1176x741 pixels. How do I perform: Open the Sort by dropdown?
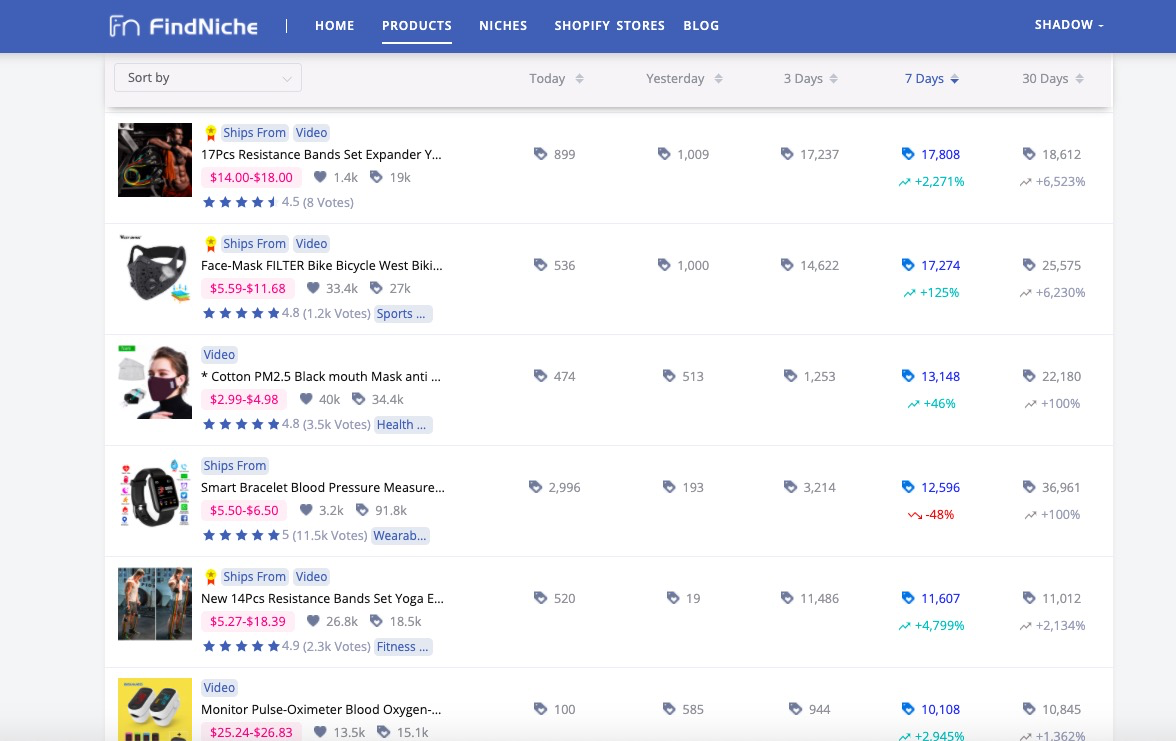coord(208,77)
